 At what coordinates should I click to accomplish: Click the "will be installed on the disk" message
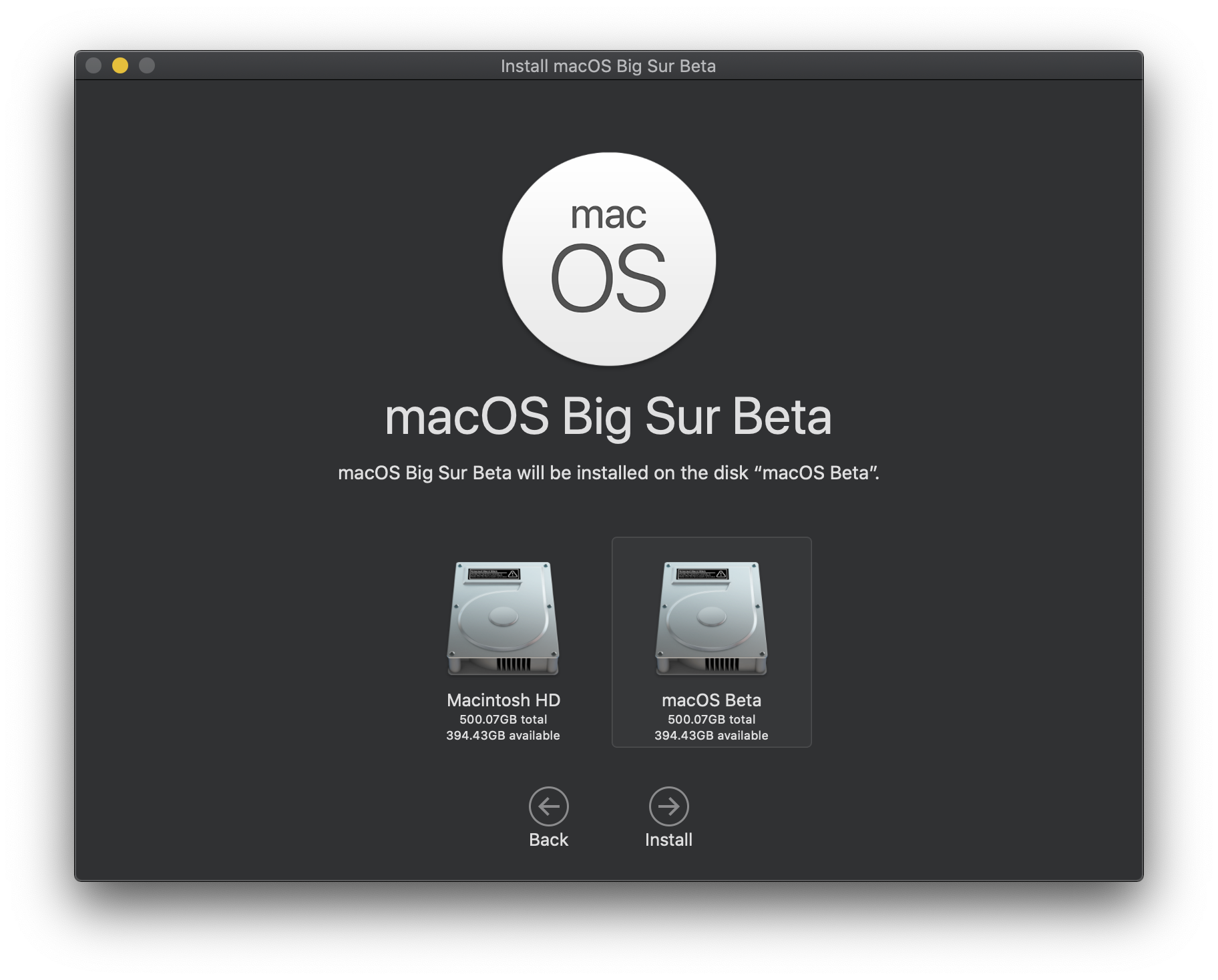tap(608, 473)
